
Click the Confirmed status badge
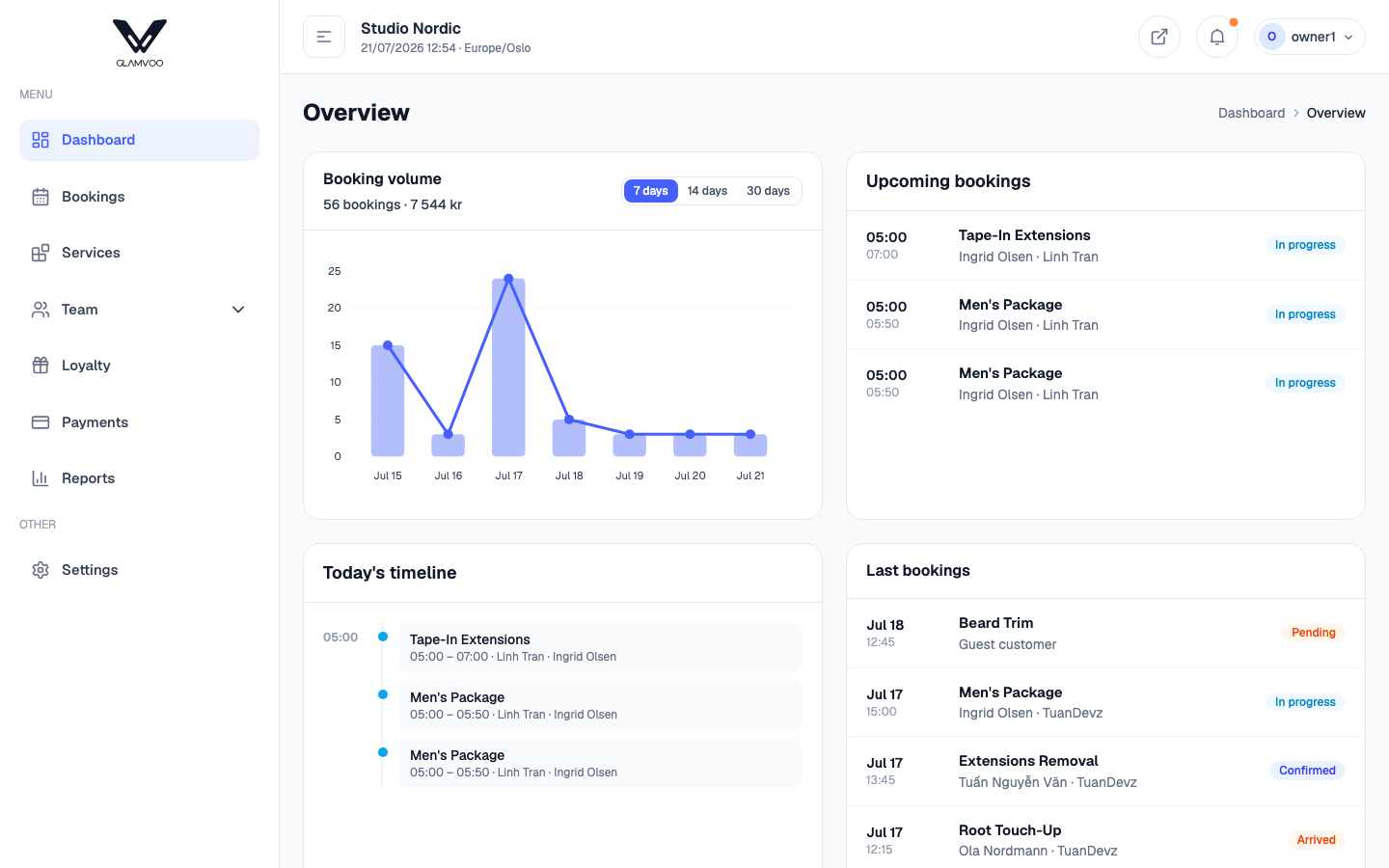coord(1307,771)
